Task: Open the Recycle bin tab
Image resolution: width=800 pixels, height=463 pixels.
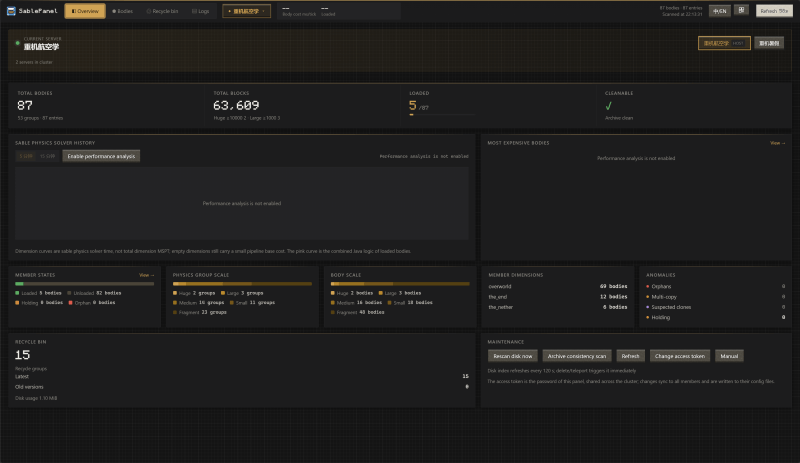Action: click(x=162, y=11)
